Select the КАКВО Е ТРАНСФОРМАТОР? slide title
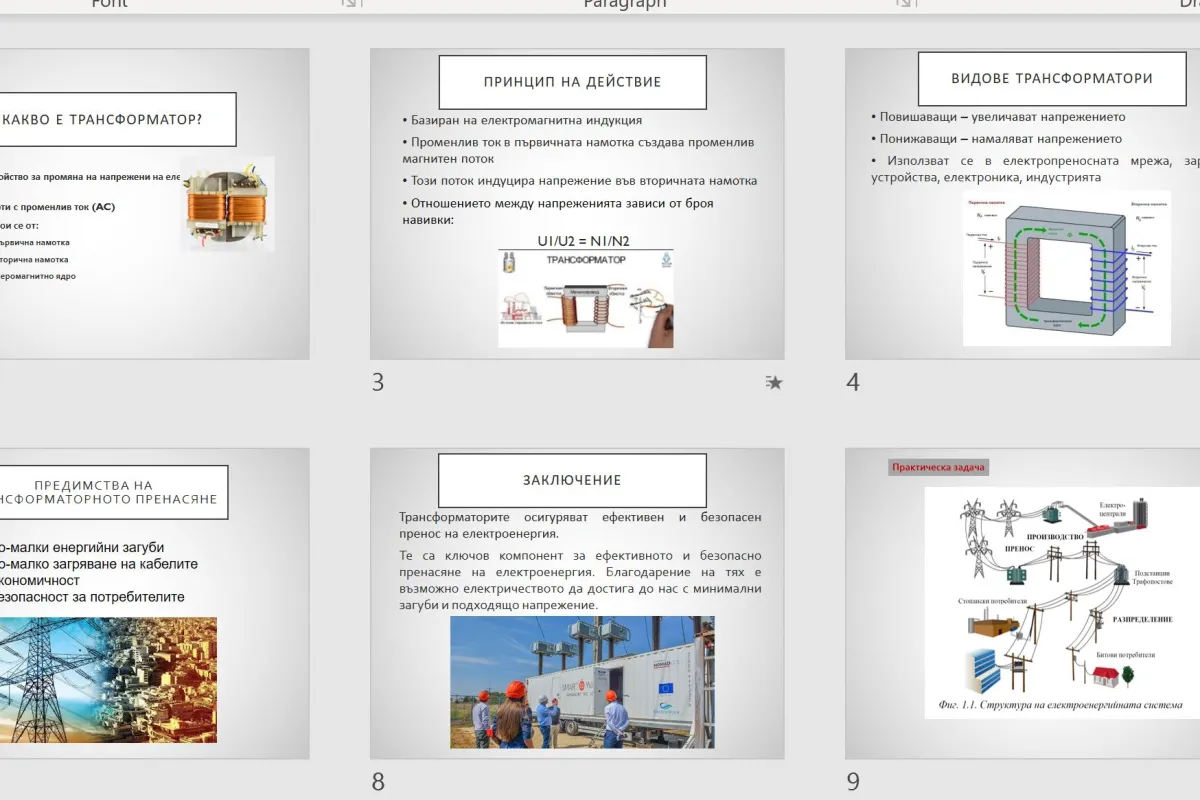The width and height of the screenshot is (1200, 800). pos(112,120)
